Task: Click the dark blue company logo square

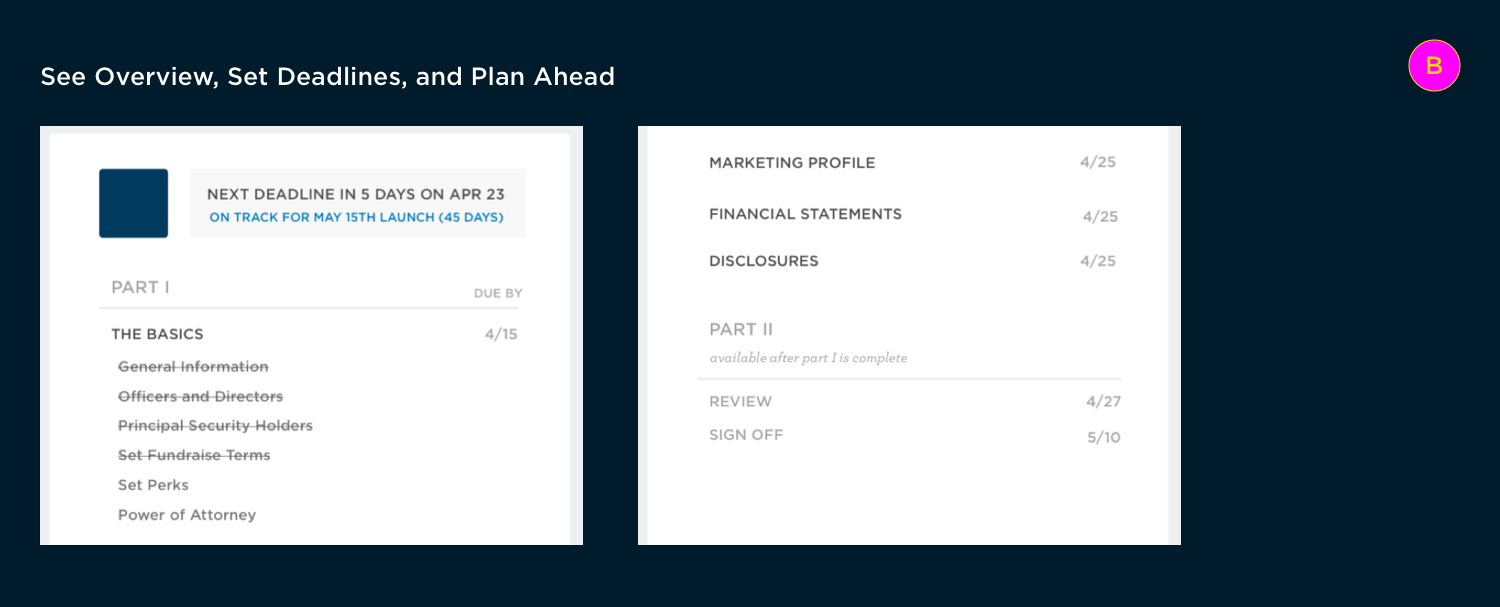Action: pyautogui.click(x=133, y=203)
